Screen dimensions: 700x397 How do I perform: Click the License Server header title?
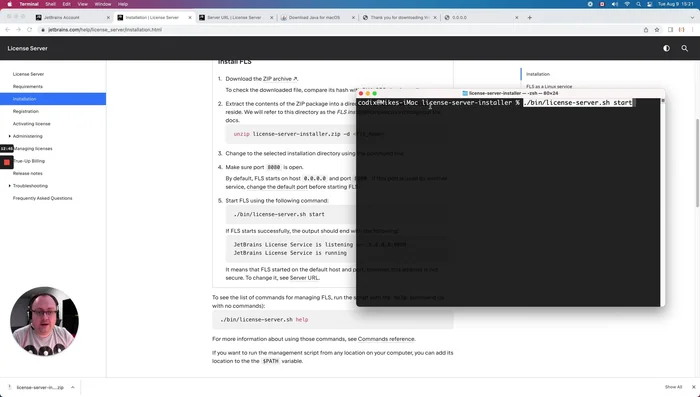pos(27,48)
